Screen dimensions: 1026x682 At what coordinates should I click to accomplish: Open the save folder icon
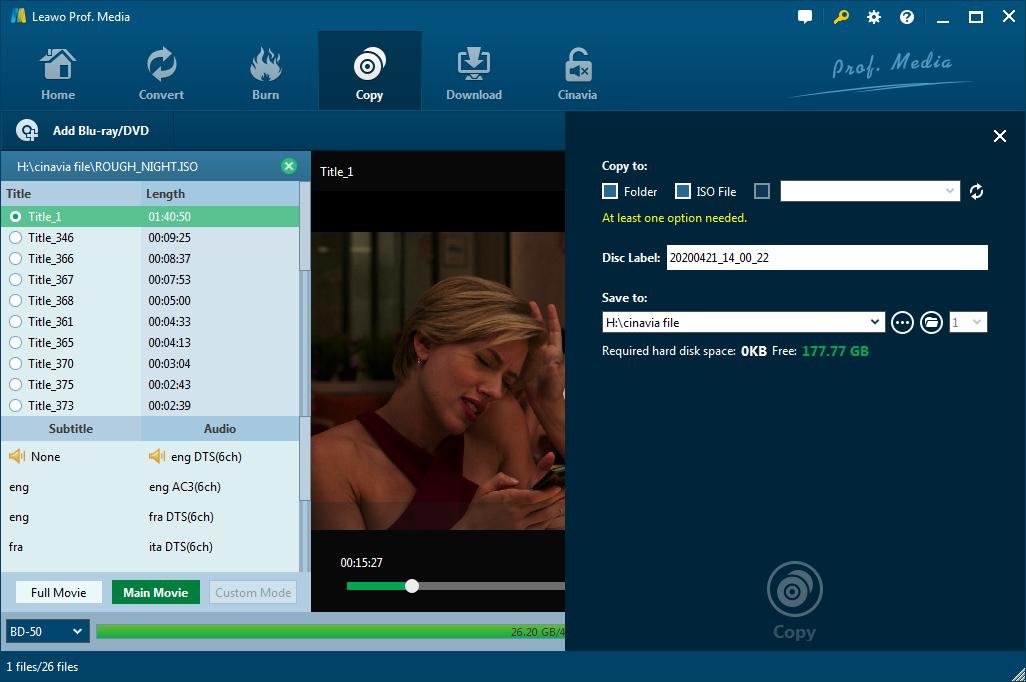(x=931, y=322)
